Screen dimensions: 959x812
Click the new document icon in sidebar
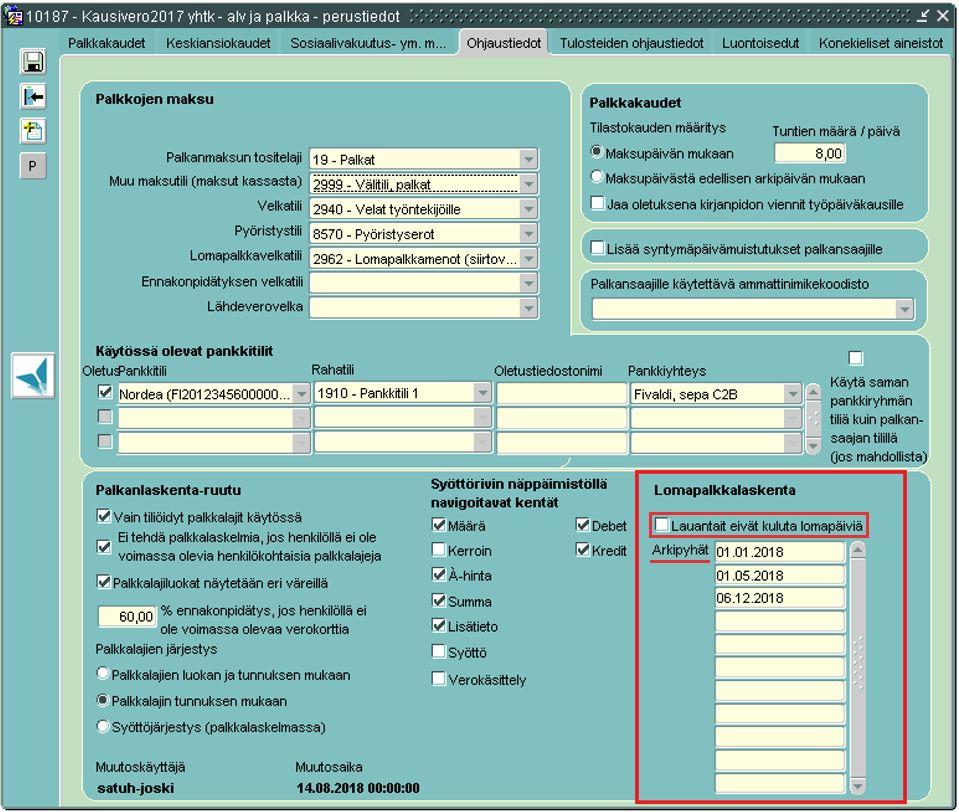(32, 131)
